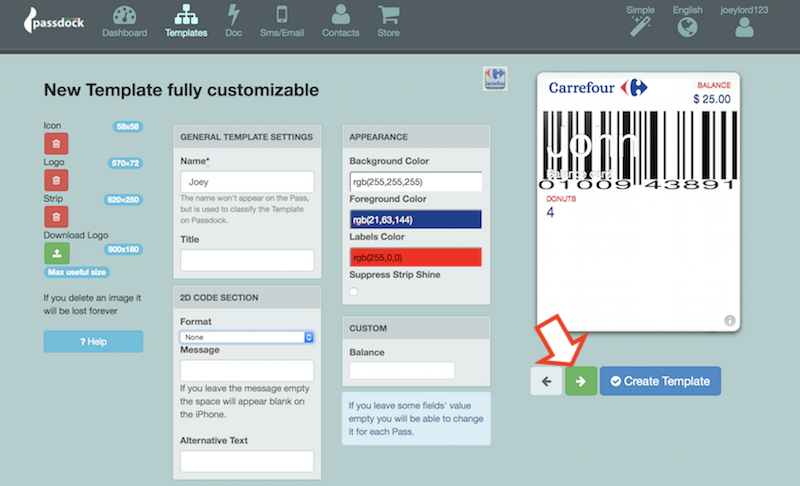Click the info icon on pass preview
The image size is (800, 486).
730,320
